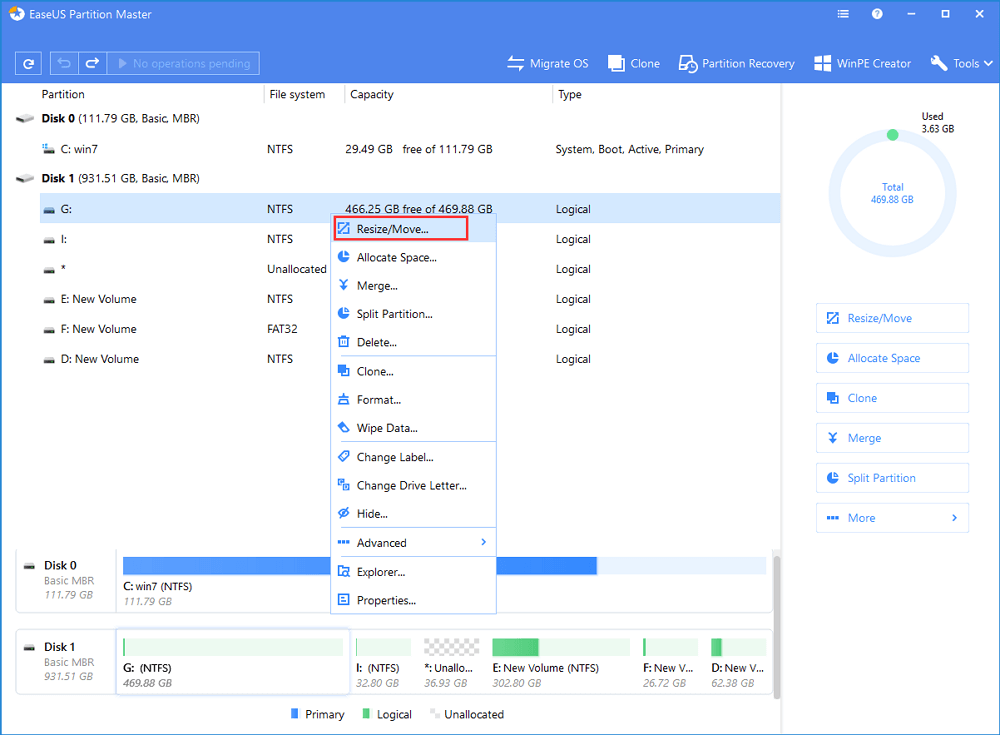1000x735 pixels.
Task: Click the Clone icon in top toolbar
Action: [x=616, y=63]
